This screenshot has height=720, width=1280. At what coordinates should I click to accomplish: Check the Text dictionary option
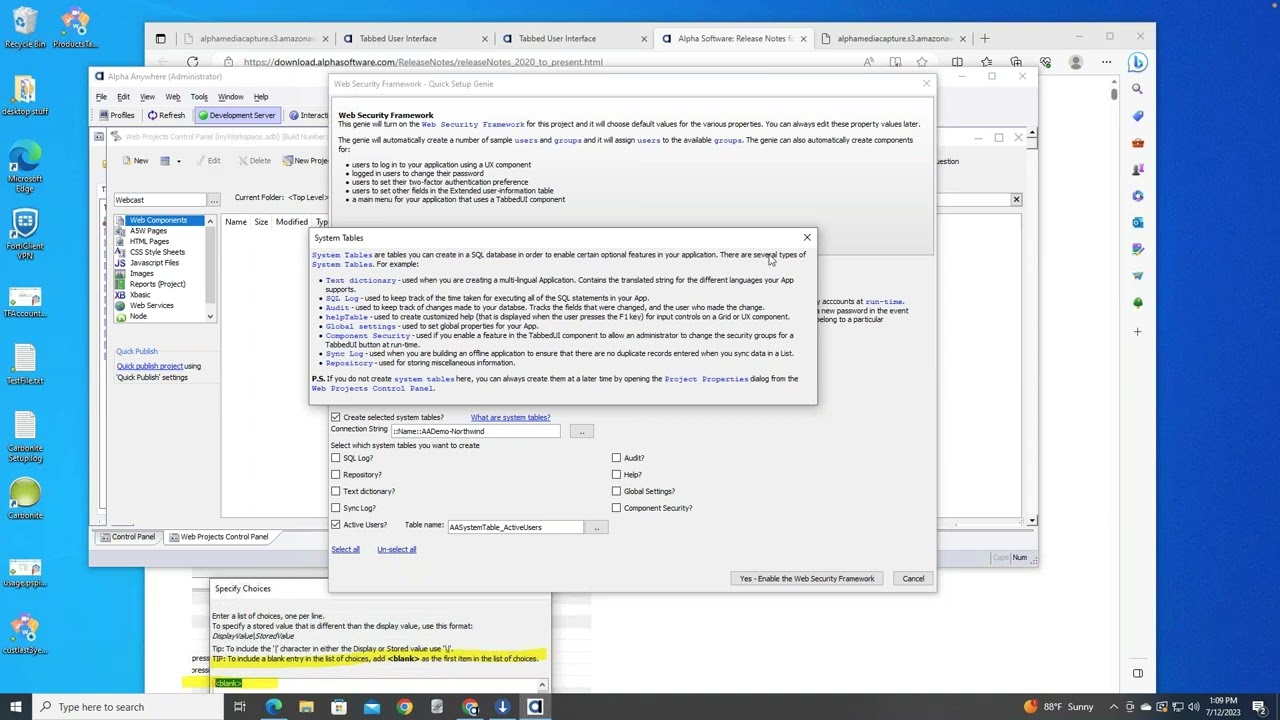[336, 491]
